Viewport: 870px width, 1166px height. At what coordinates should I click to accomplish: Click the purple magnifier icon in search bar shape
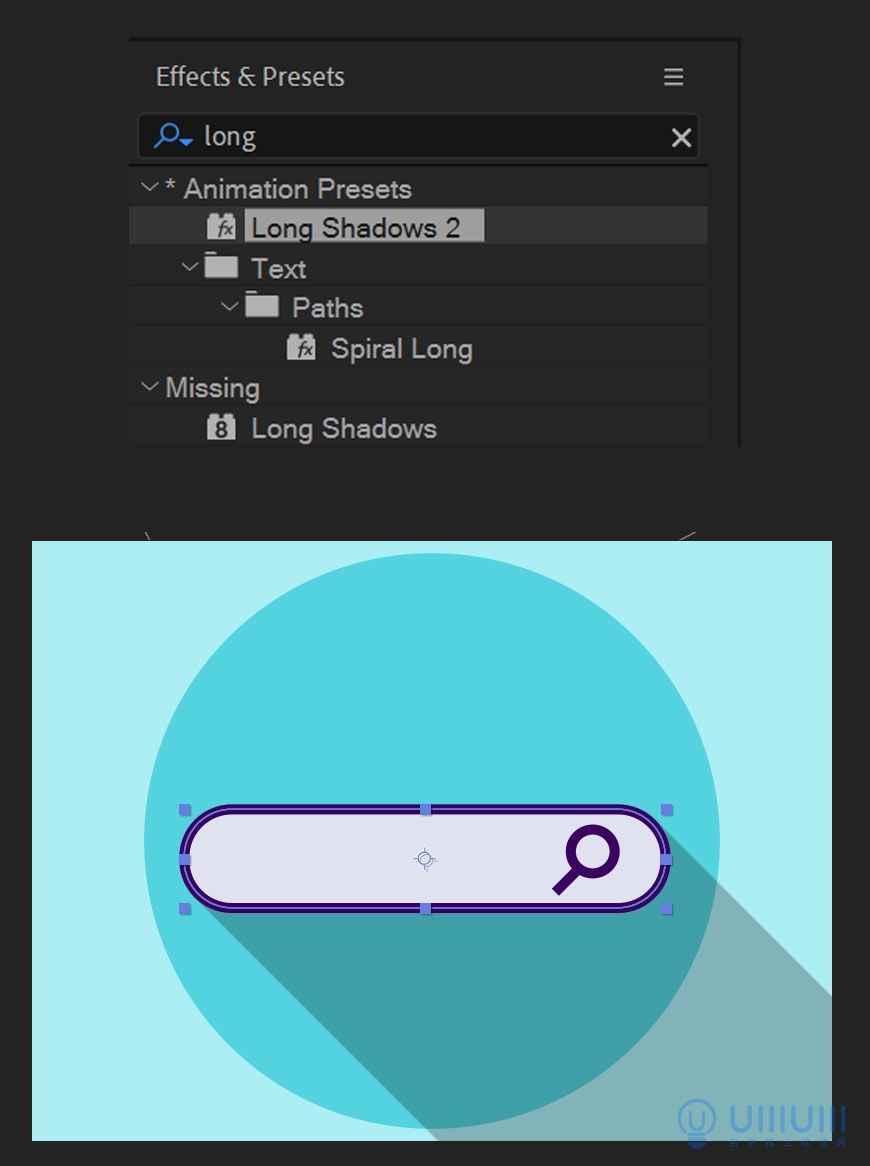[x=587, y=859]
